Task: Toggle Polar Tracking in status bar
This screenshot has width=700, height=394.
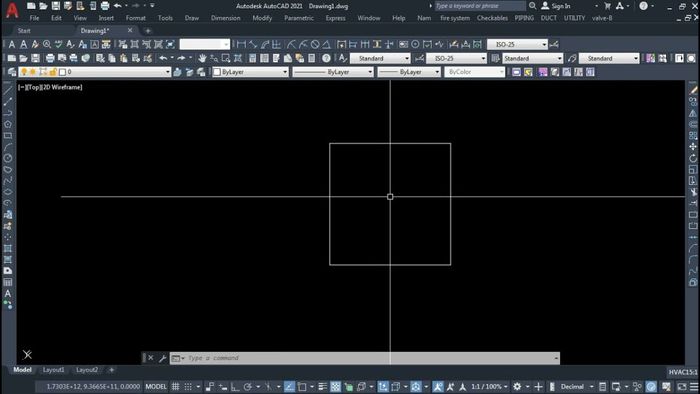Action: [248, 386]
